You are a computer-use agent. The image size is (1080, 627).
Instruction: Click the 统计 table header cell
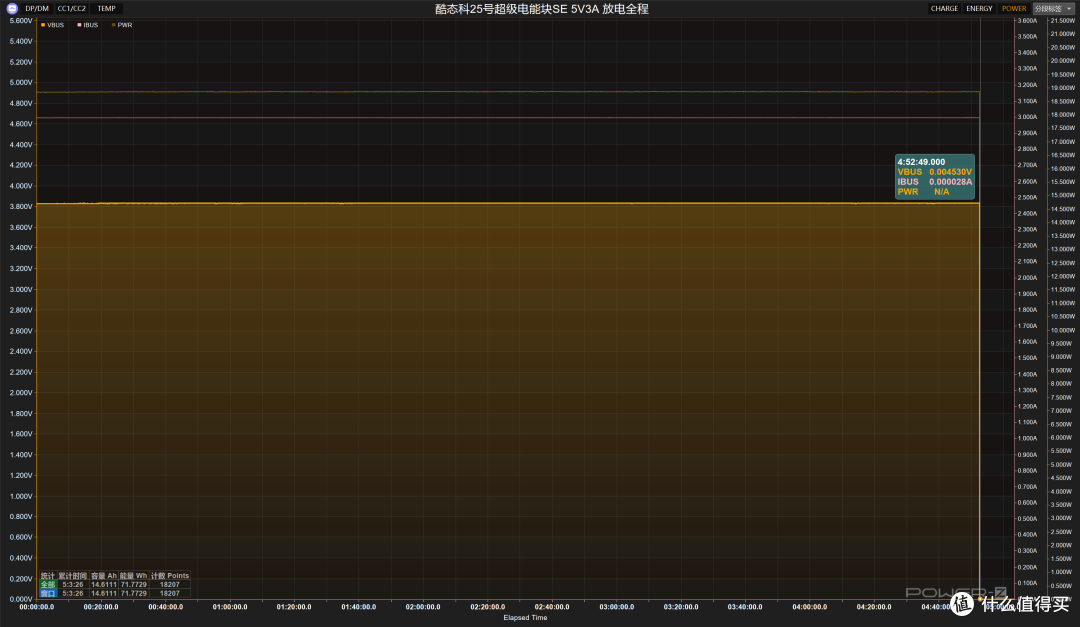48,576
